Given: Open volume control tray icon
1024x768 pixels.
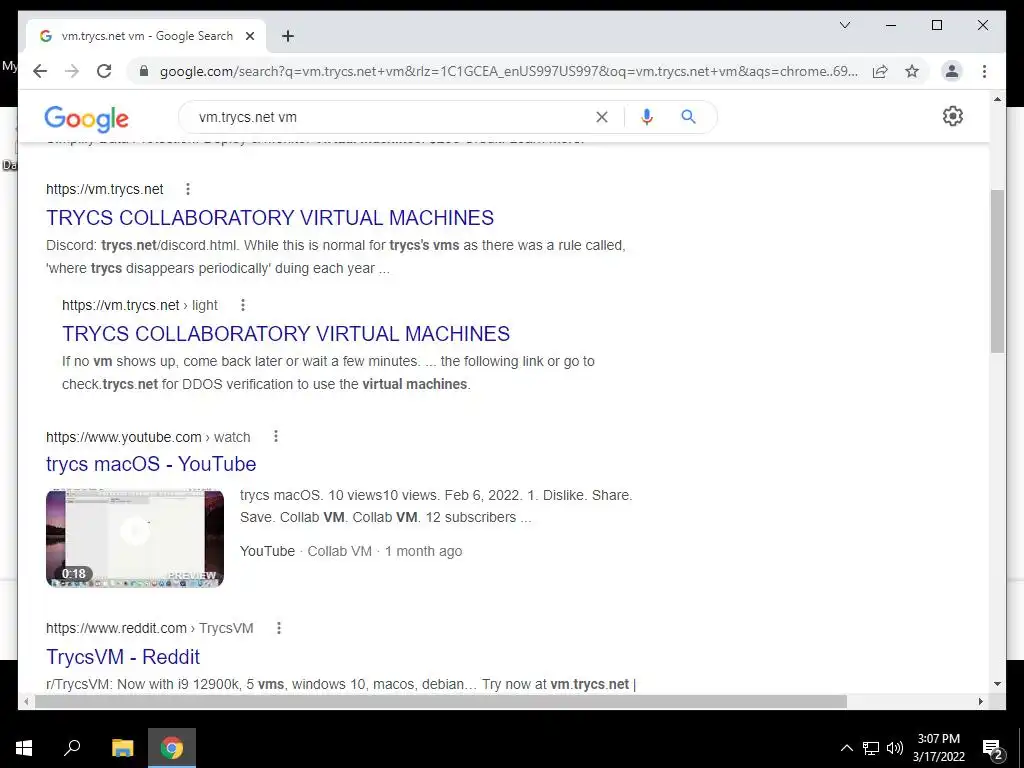Looking at the screenshot, I should click(895, 748).
